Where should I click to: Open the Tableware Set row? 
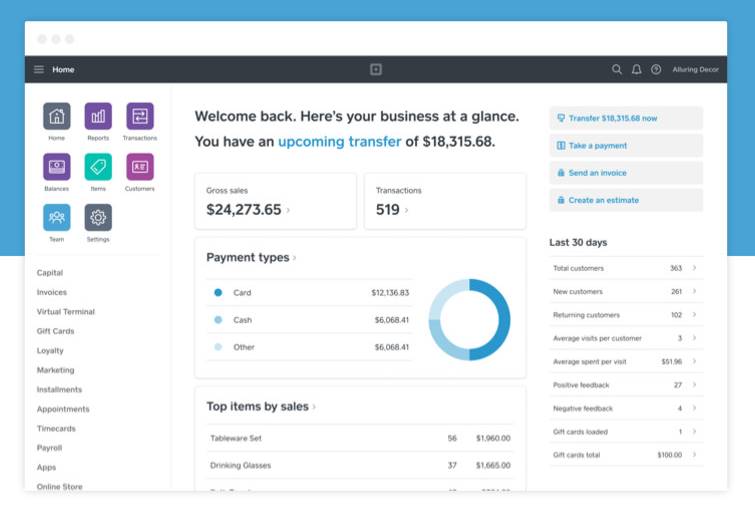[360, 438]
